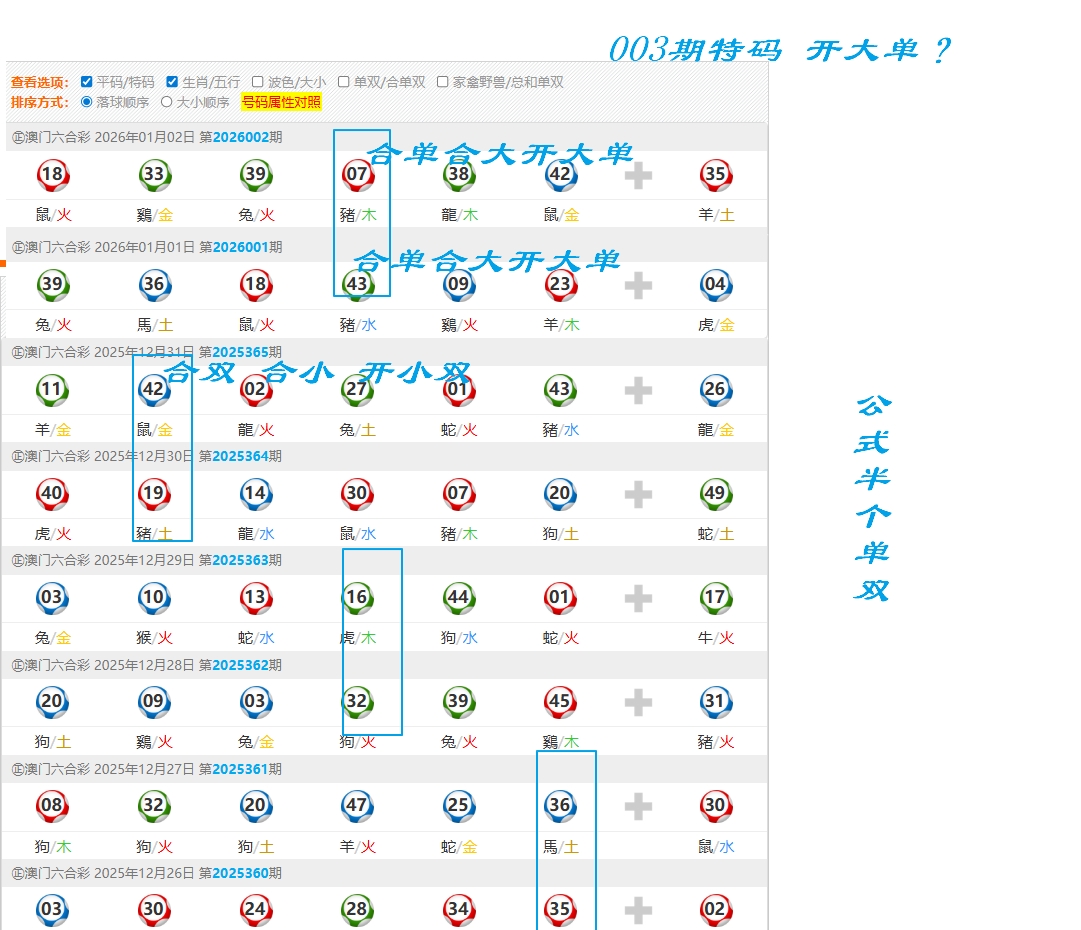Click the green ball number 44
1081x930 pixels.
(459, 598)
